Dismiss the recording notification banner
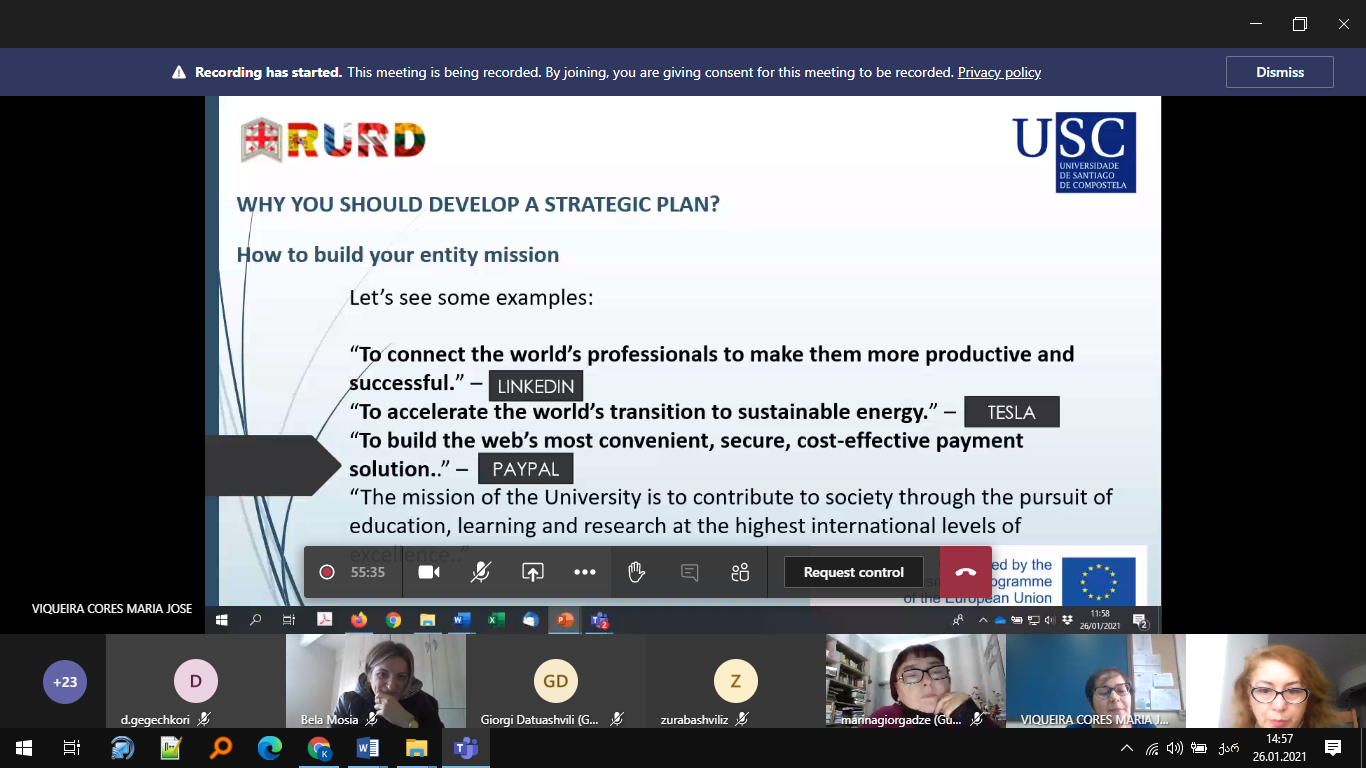The width and height of the screenshot is (1366, 768). pos(1279,72)
